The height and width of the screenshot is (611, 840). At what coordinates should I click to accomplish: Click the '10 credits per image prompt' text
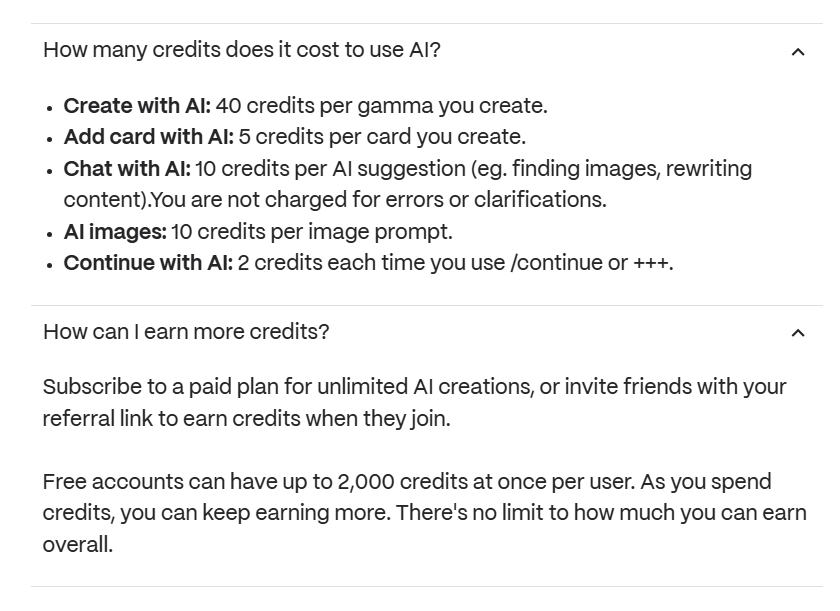pos(312,232)
